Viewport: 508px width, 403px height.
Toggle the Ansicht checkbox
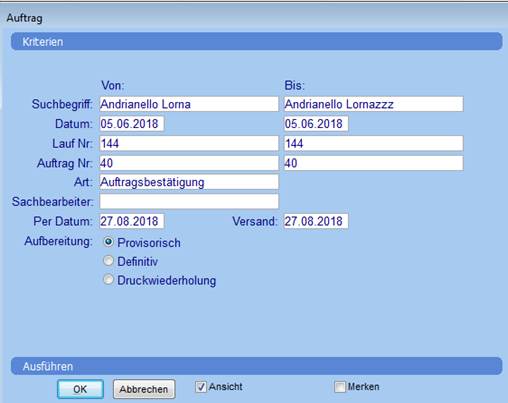coord(201,387)
